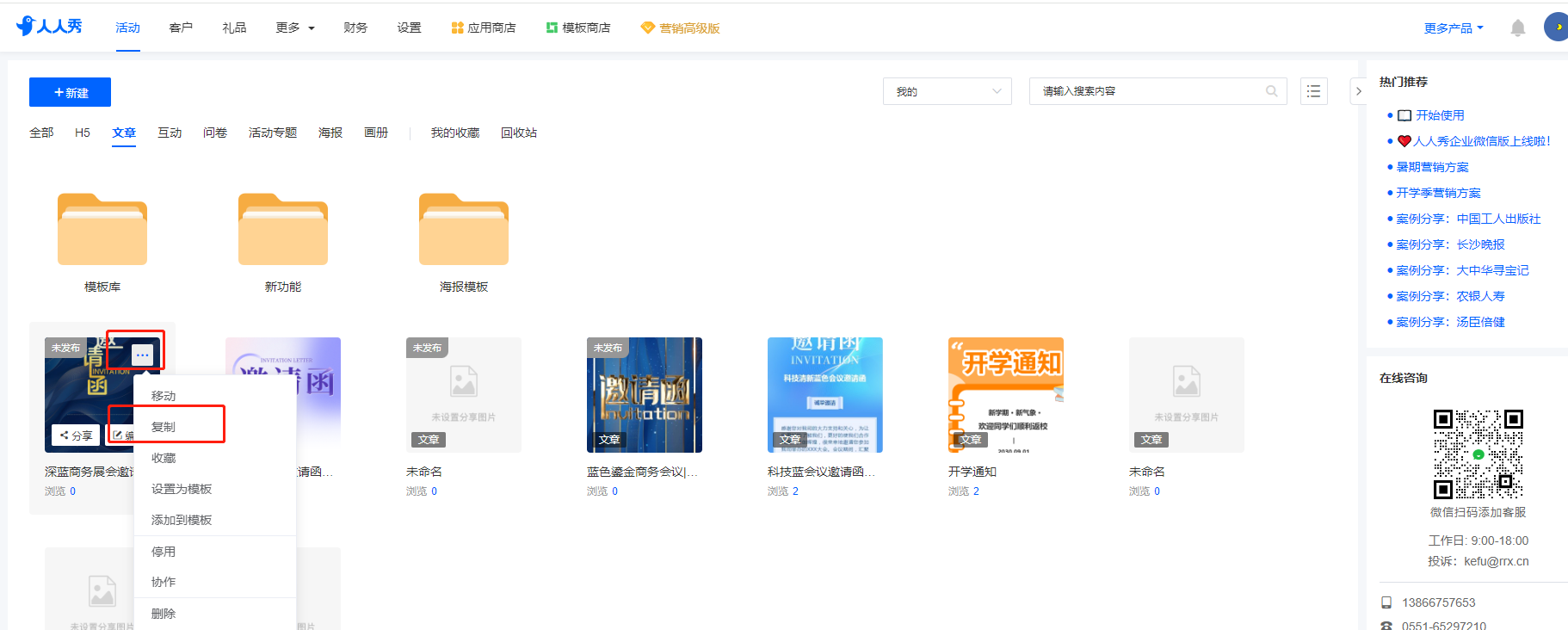Open the 海报模板 folder
1568x630 pixels.
[464, 230]
